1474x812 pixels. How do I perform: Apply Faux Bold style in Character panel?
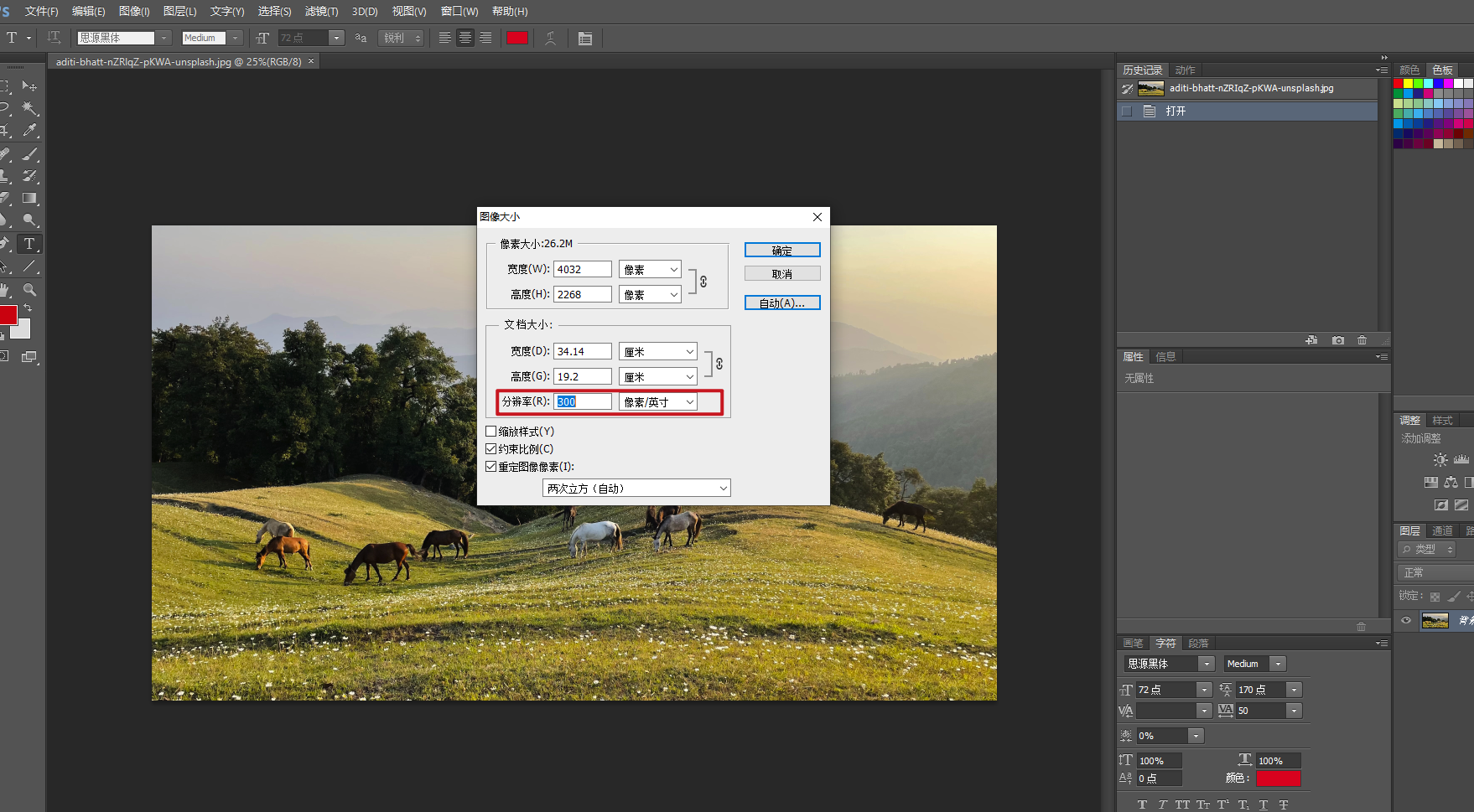tap(1142, 804)
